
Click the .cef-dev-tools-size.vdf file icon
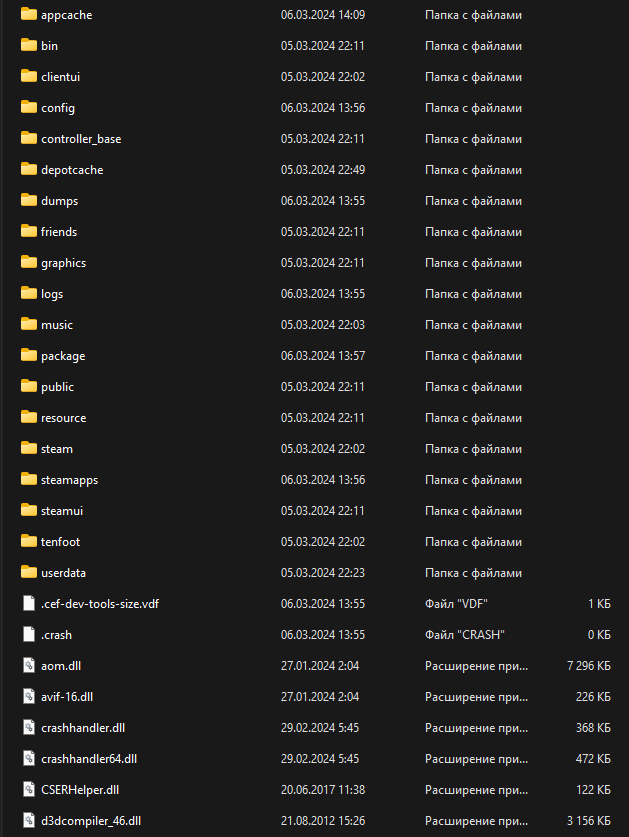(29, 603)
